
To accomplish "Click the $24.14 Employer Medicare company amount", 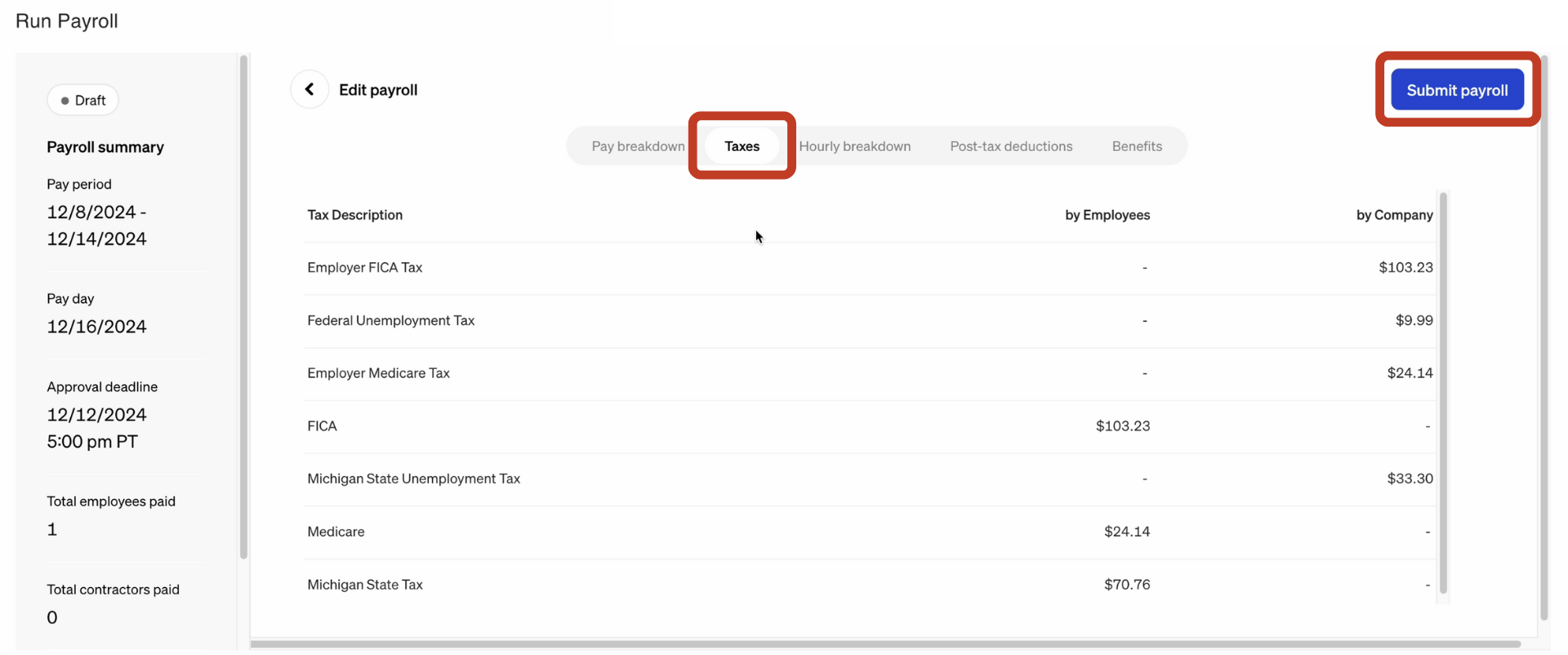I will tap(1410, 372).
